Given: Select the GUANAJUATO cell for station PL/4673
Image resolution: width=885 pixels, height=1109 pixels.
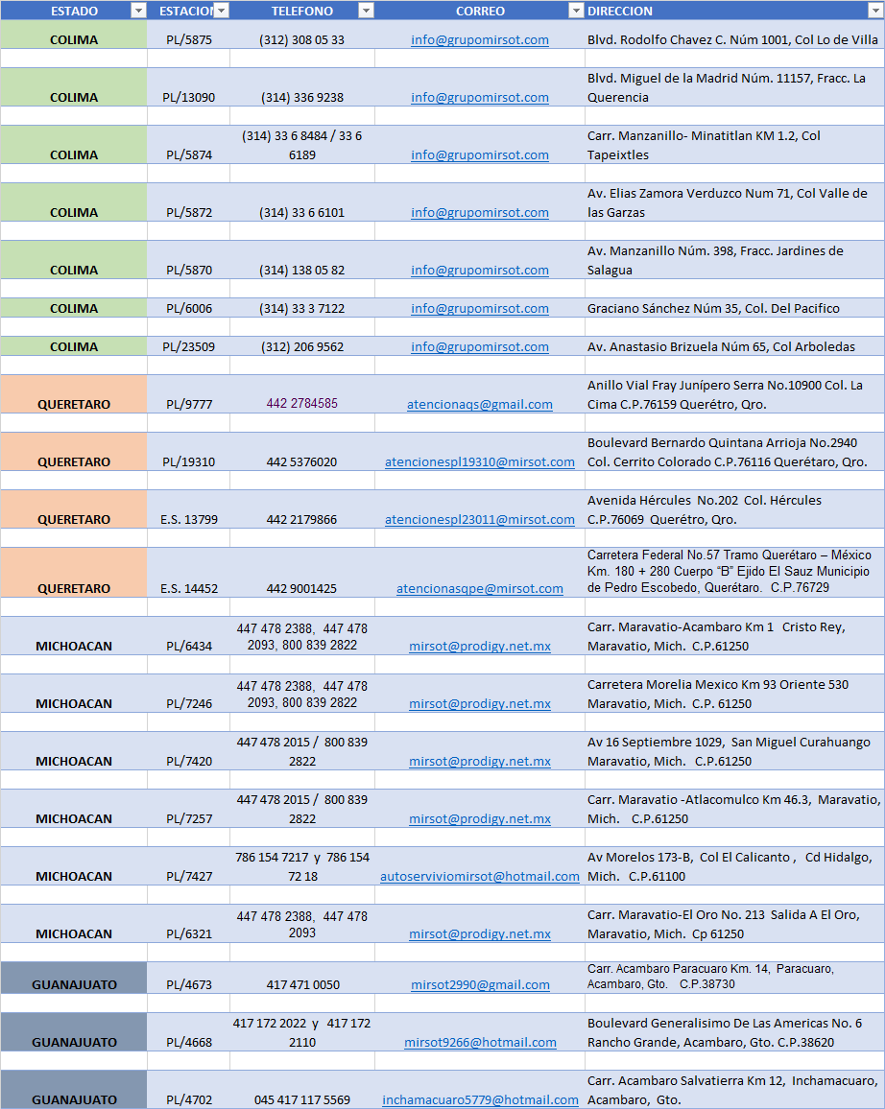Looking at the screenshot, I should coord(74,985).
